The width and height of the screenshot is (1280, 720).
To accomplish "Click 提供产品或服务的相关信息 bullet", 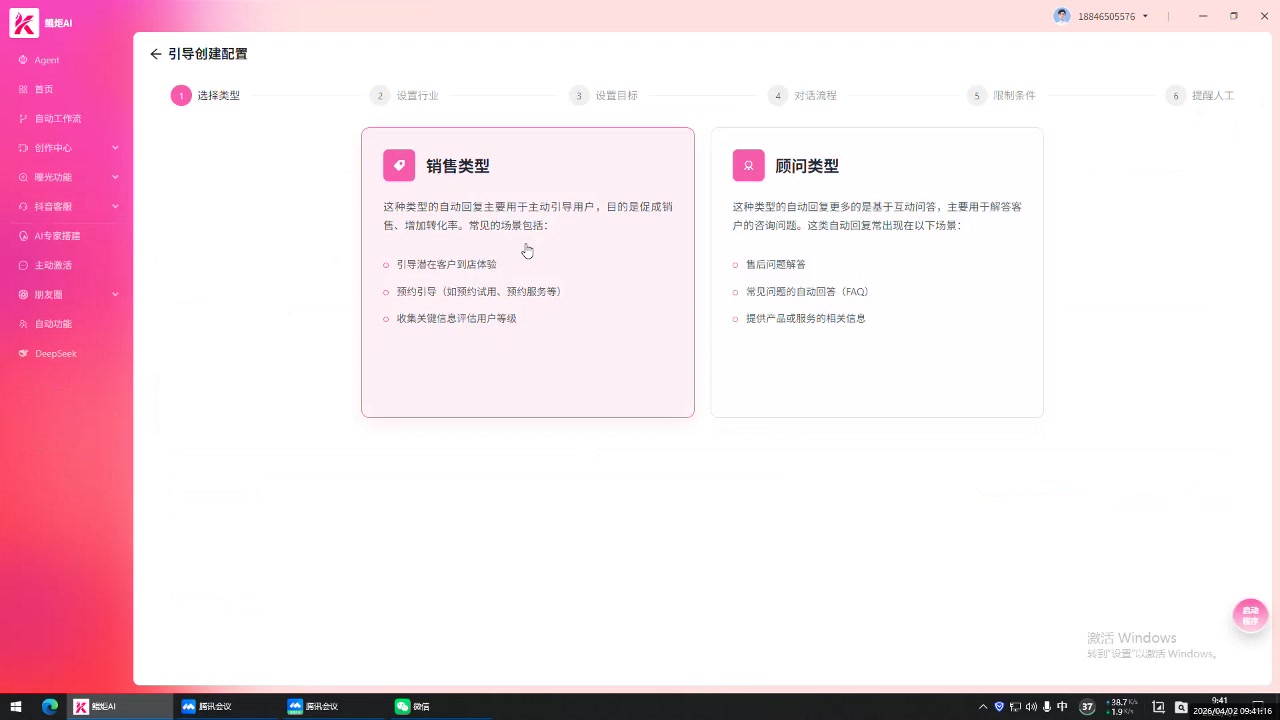I will tap(805, 319).
